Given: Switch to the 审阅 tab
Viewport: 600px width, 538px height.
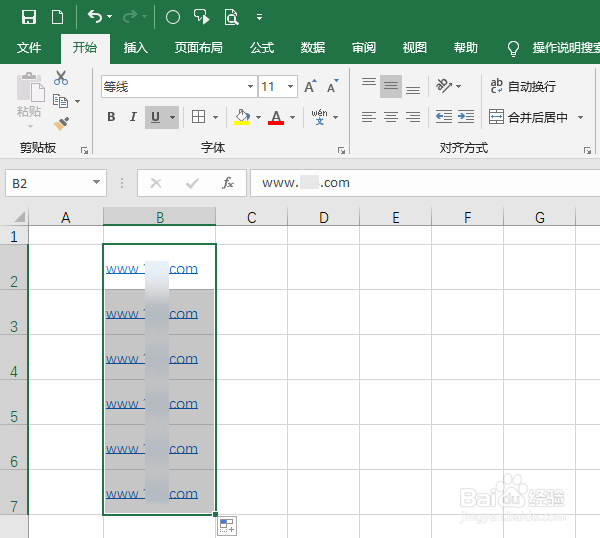Looking at the screenshot, I should pos(364,48).
